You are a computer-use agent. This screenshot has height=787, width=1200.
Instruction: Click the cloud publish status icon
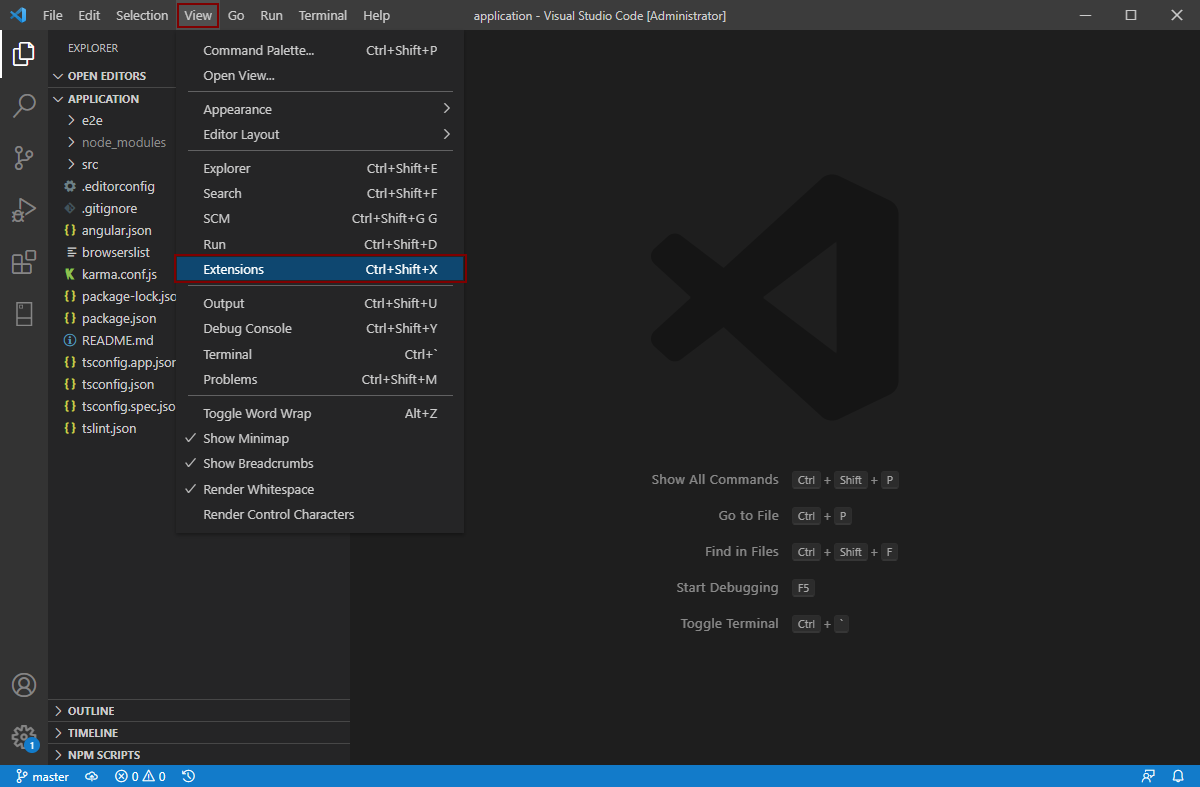pos(92,776)
